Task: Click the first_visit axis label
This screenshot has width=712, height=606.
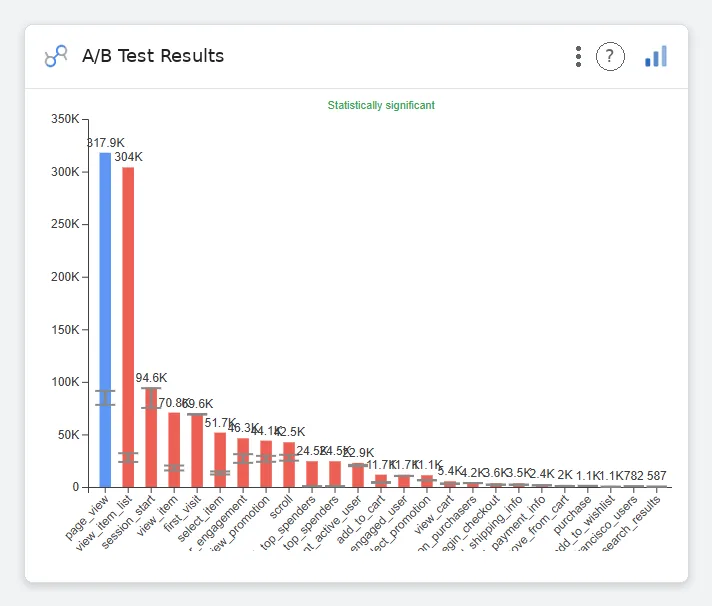Action: 183,513
